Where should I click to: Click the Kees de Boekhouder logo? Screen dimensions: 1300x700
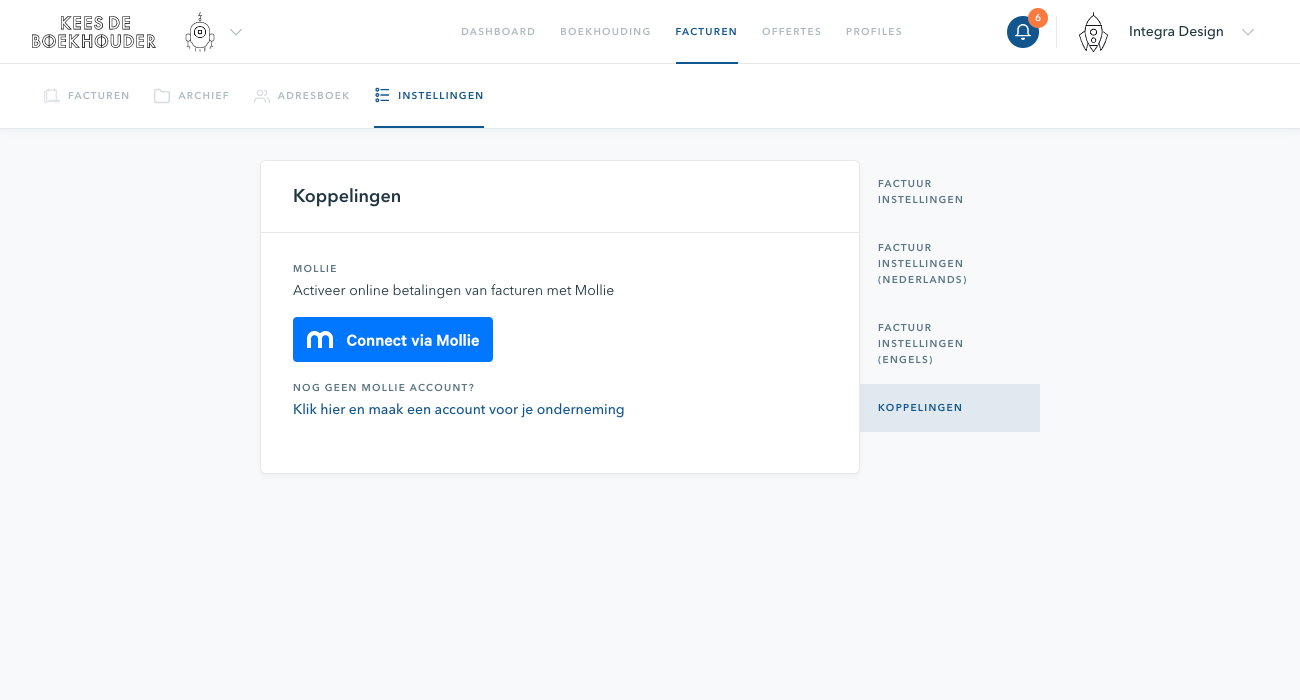click(x=94, y=31)
